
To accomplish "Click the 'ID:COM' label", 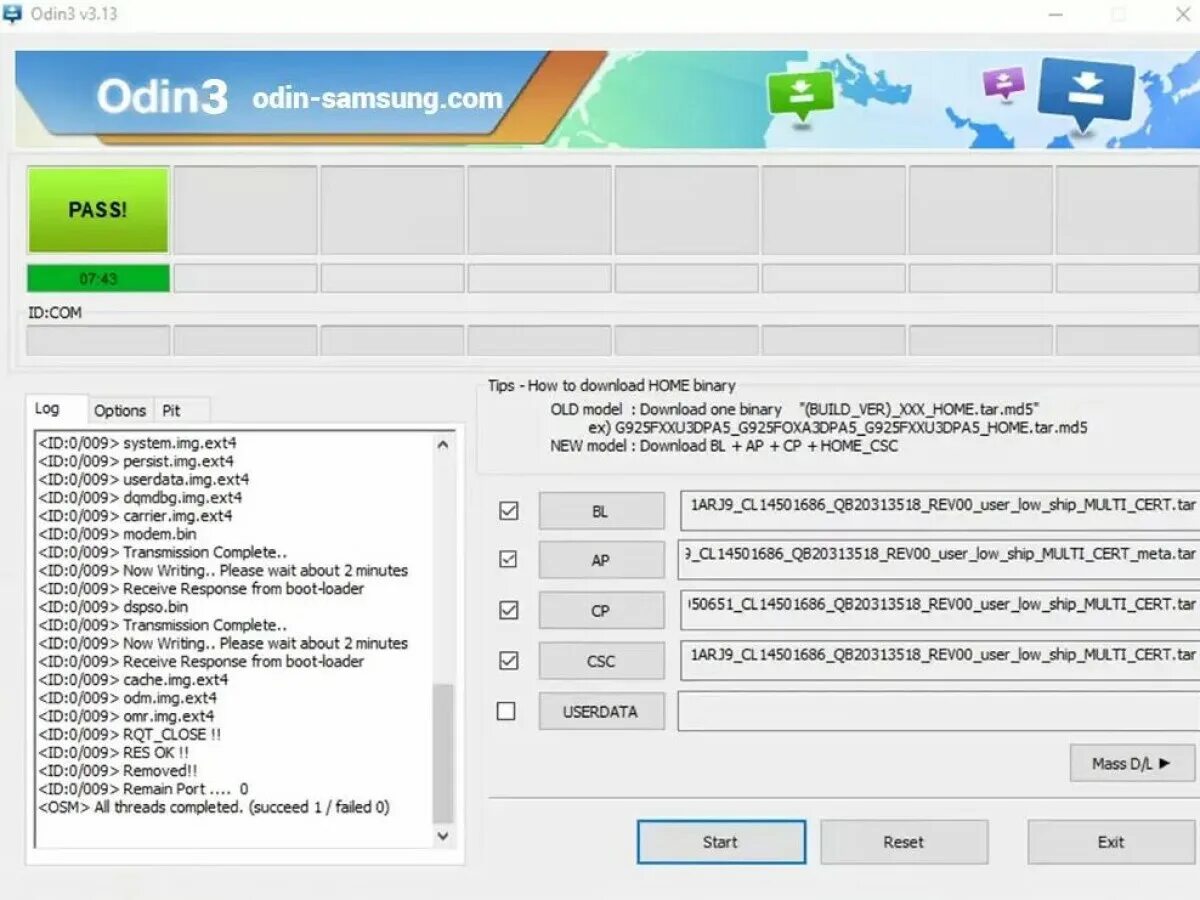I will coord(55,313).
